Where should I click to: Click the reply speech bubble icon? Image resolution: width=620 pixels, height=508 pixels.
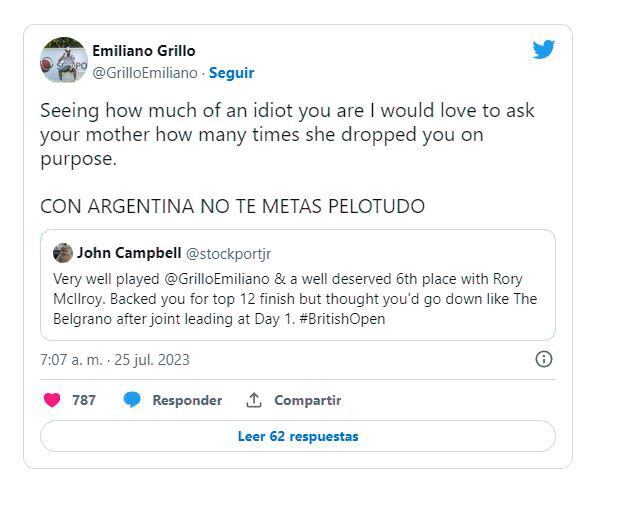132,400
